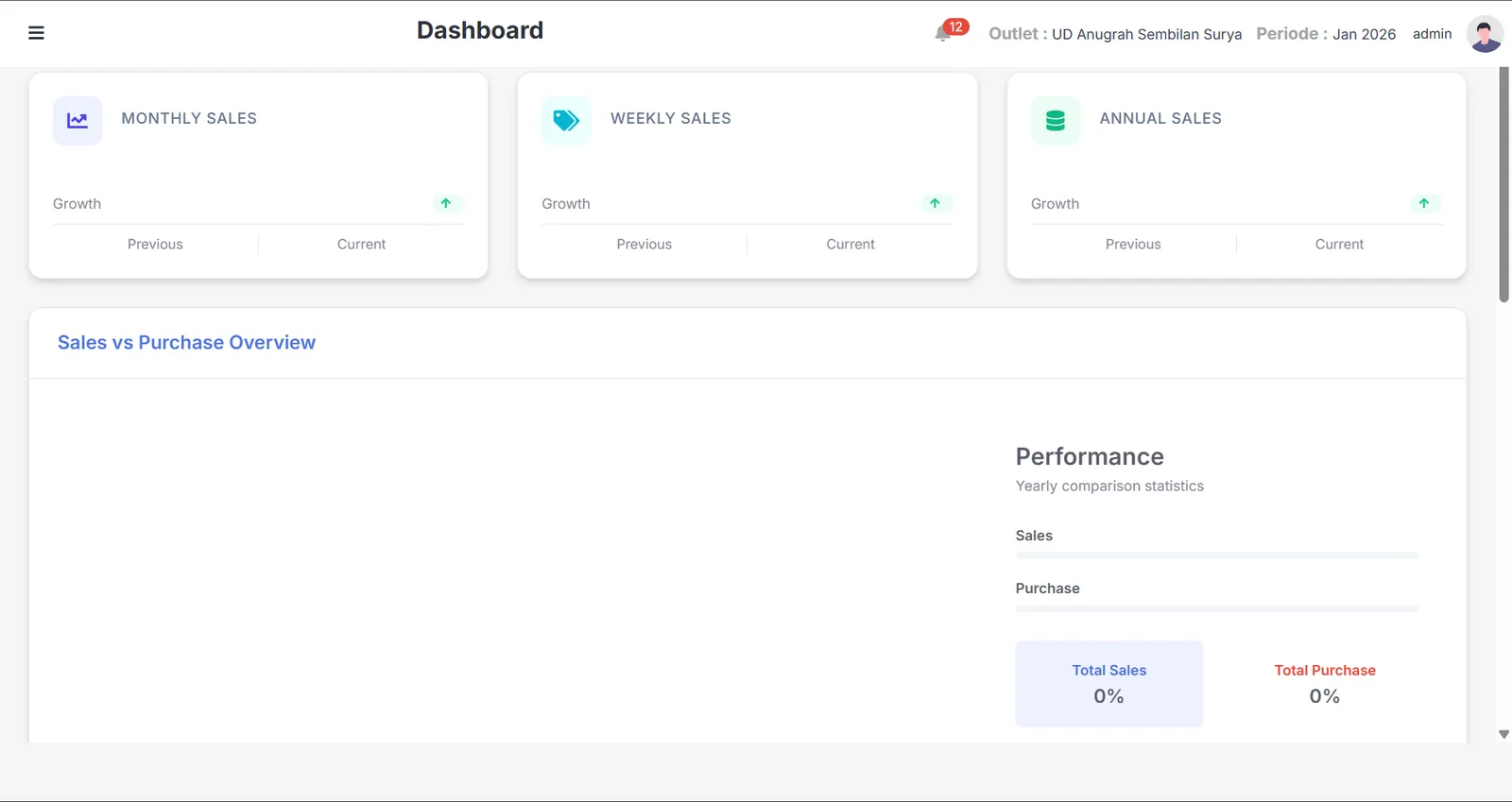The image size is (1512, 802).
Task: Open the admin profile avatar
Action: (1485, 34)
